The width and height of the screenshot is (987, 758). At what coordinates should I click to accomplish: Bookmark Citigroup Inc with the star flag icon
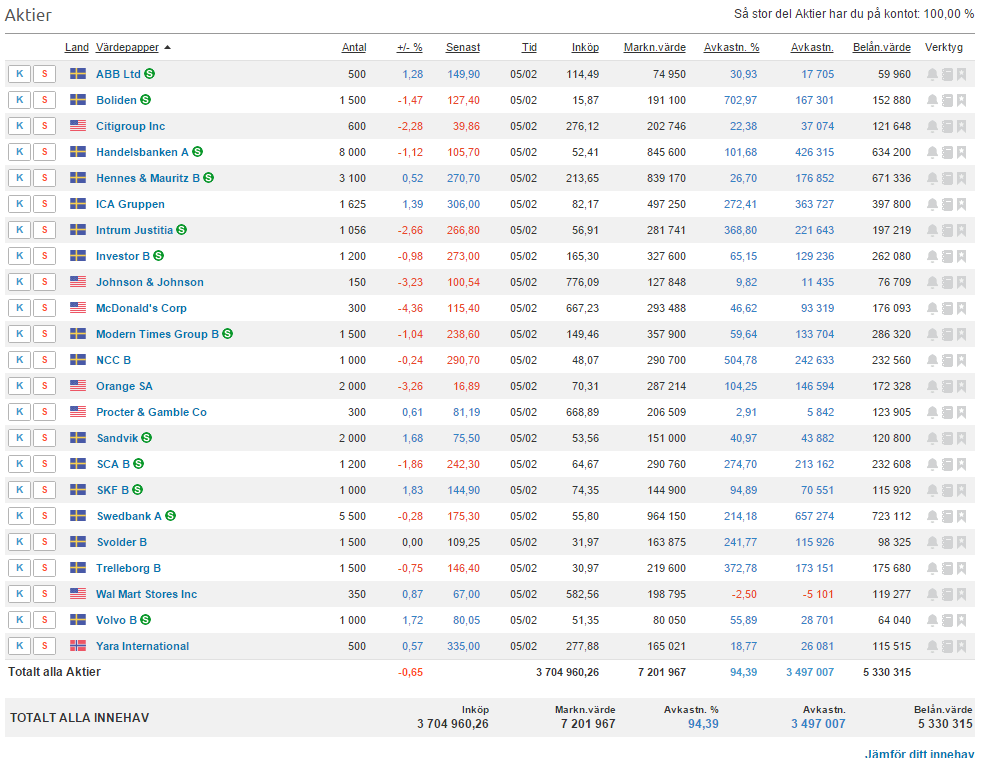point(961,126)
